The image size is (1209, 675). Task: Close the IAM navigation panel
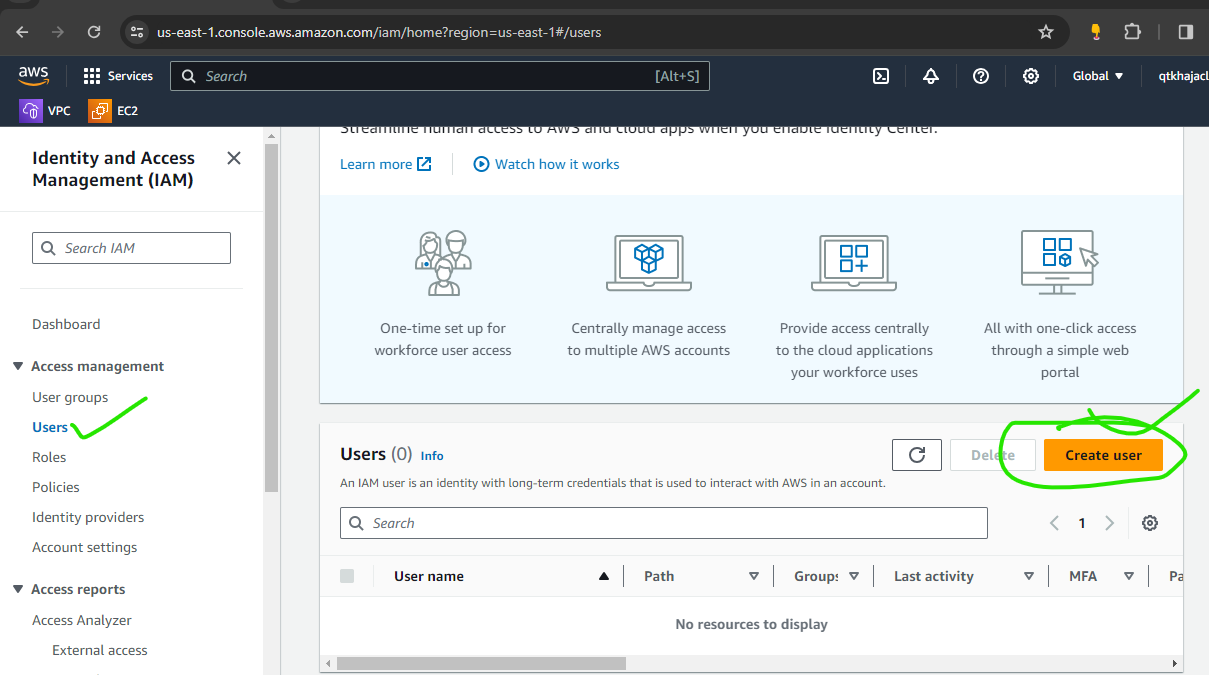(x=234, y=158)
